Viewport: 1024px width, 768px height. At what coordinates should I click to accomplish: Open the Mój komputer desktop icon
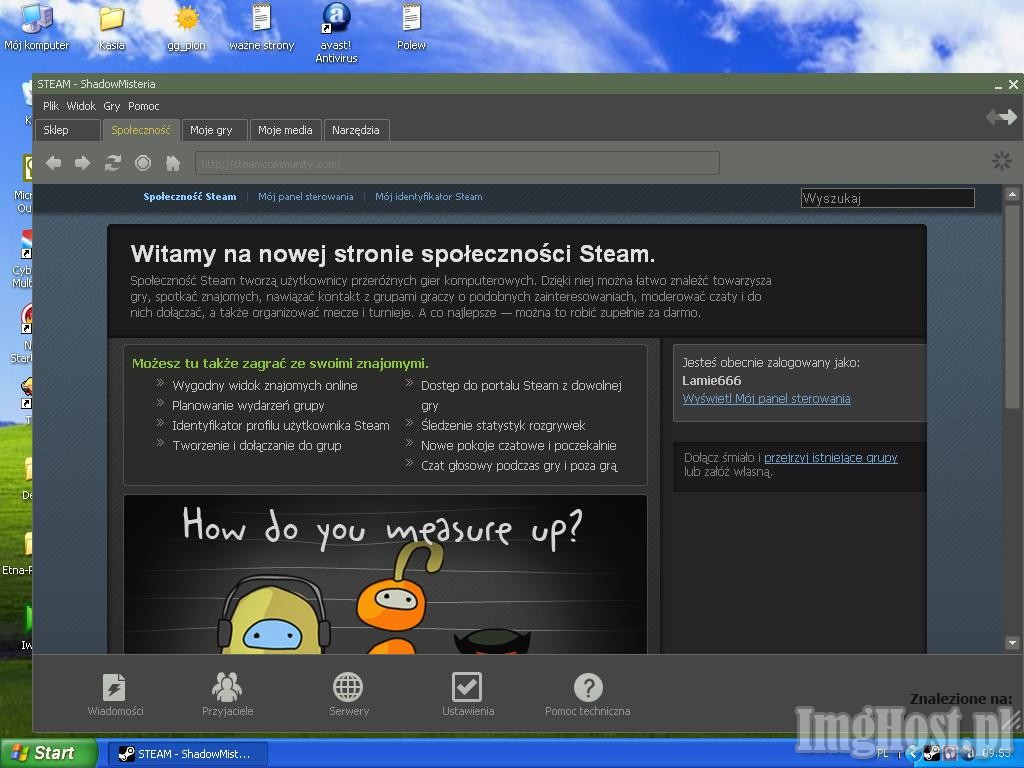pos(37,27)
